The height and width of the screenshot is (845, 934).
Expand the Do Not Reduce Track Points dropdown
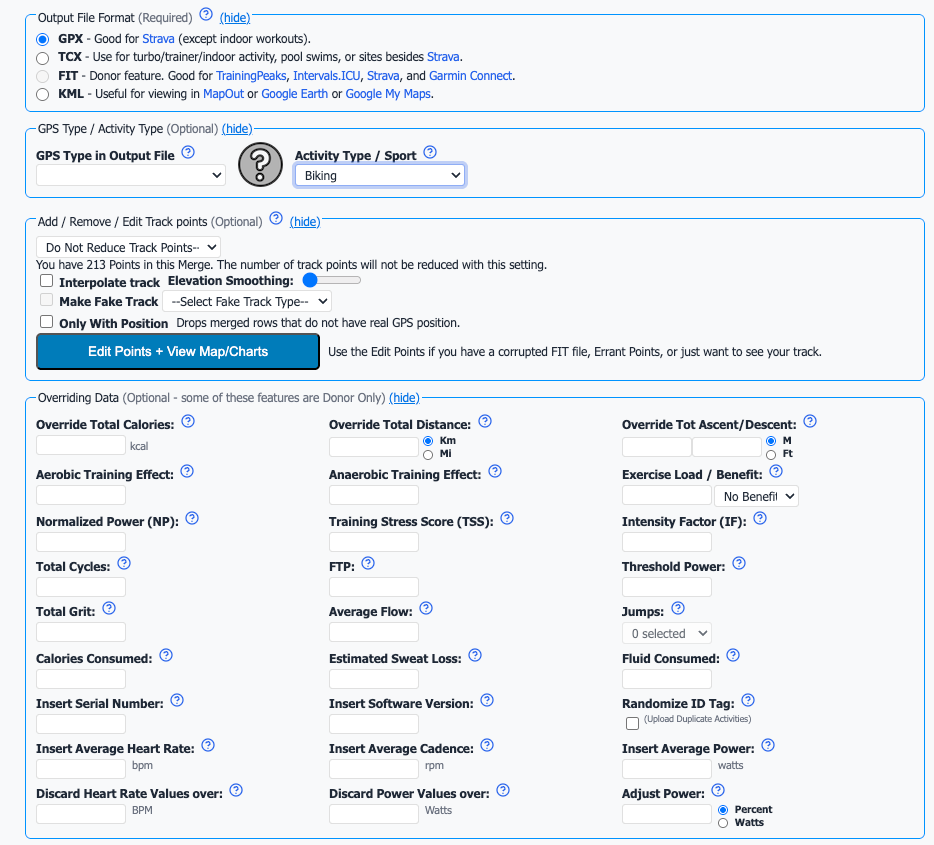(128, 246)
